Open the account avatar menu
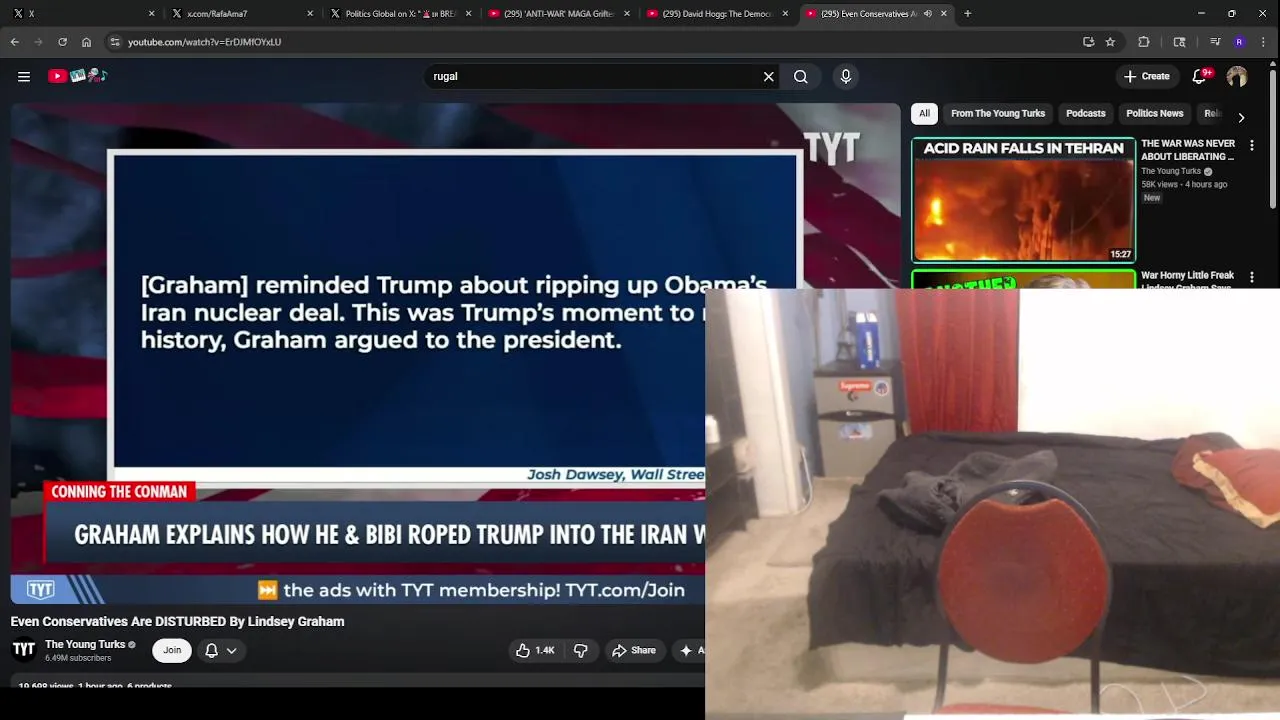This screenshot has width=1280, height=720. [1237, 76]
